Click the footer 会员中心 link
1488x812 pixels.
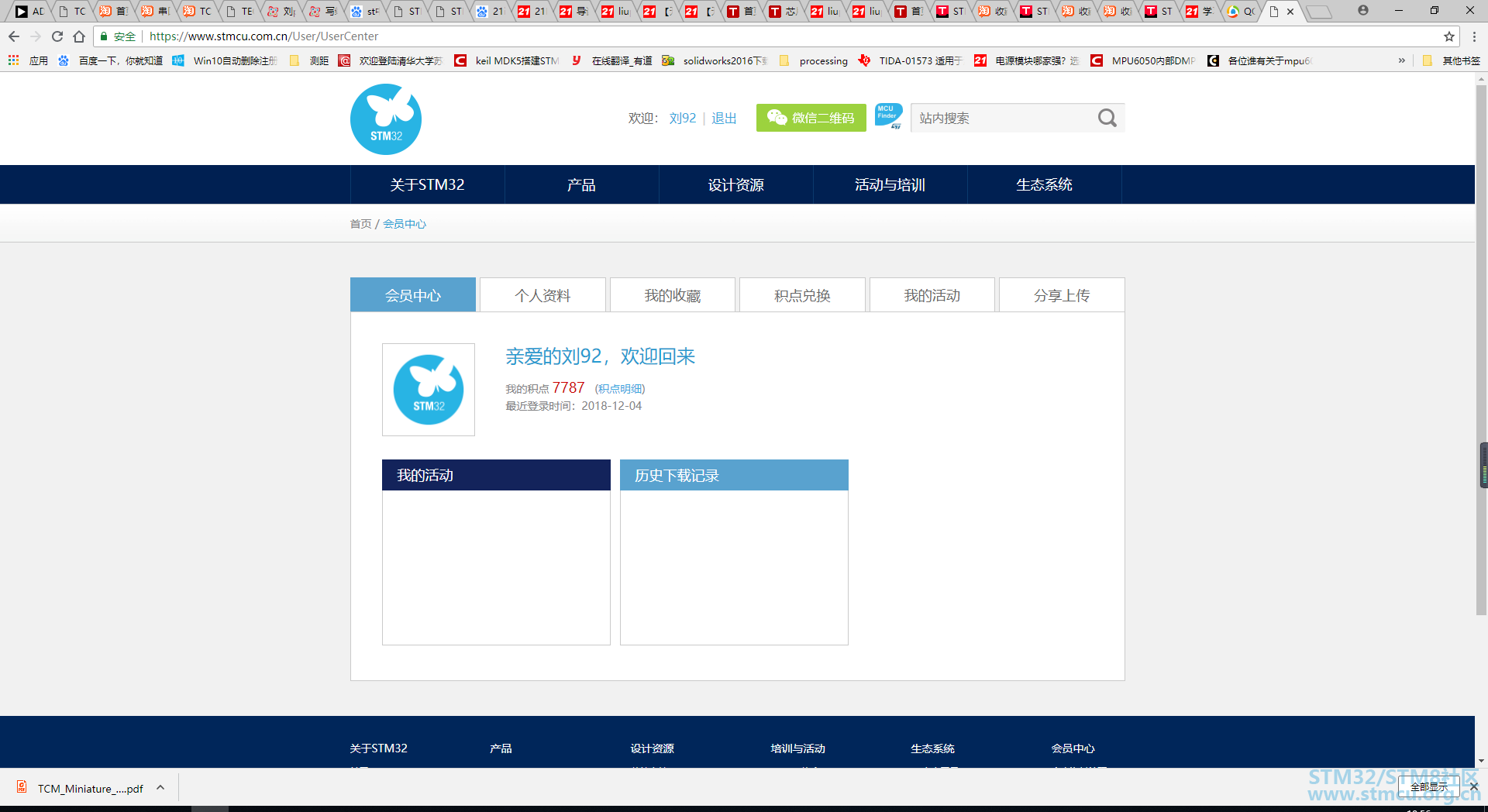click(x=1073, y=748)
